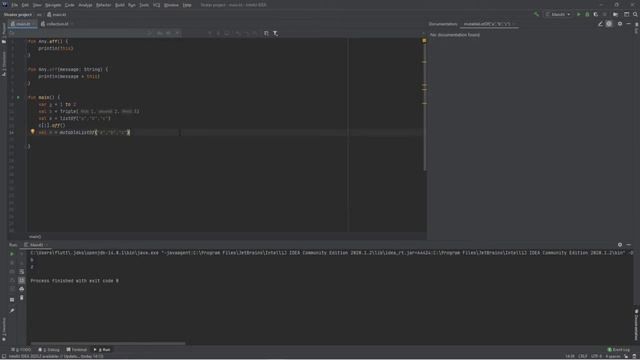Open the File menu
Image resolution: width=640 pixels, height=360 pixels.
(x=15, y=5)
